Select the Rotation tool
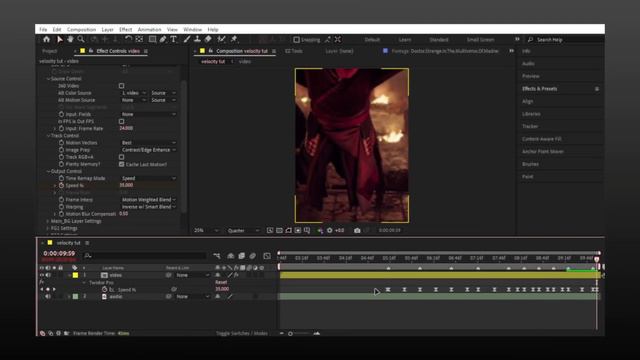 [x=128, y=39]
